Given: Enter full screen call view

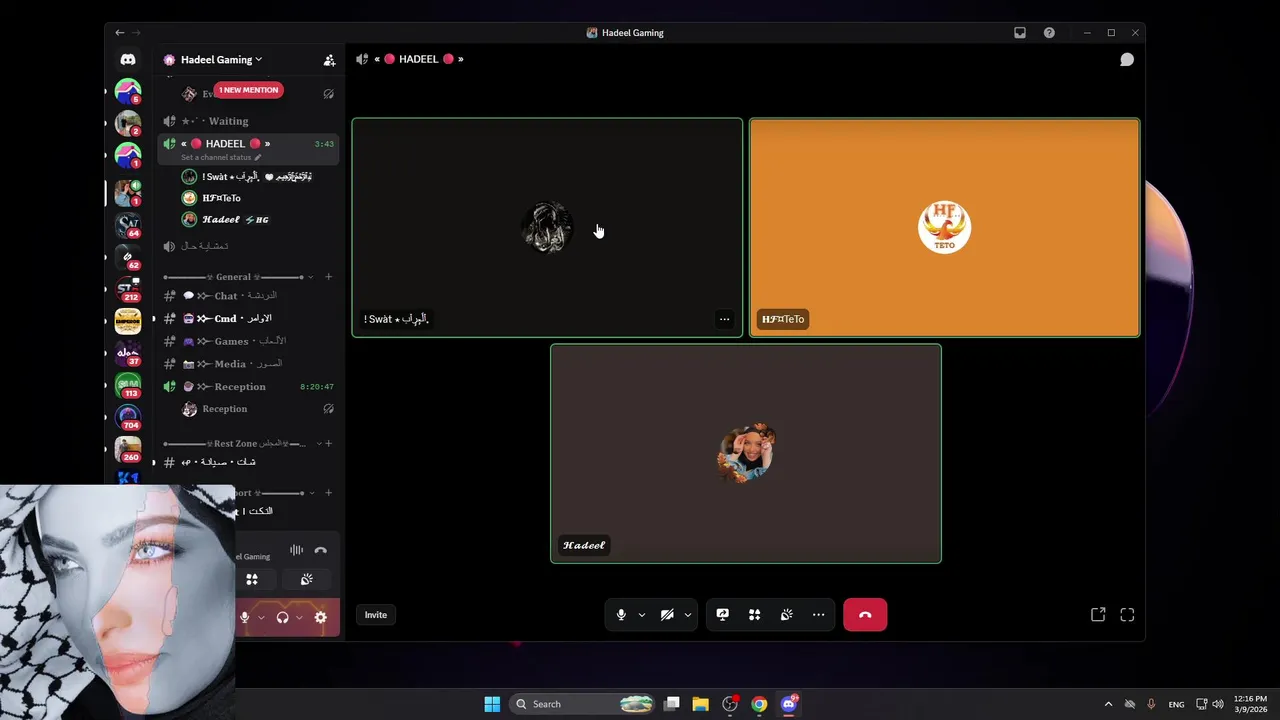Looking at the screenshot, I should pos(1127,615).
